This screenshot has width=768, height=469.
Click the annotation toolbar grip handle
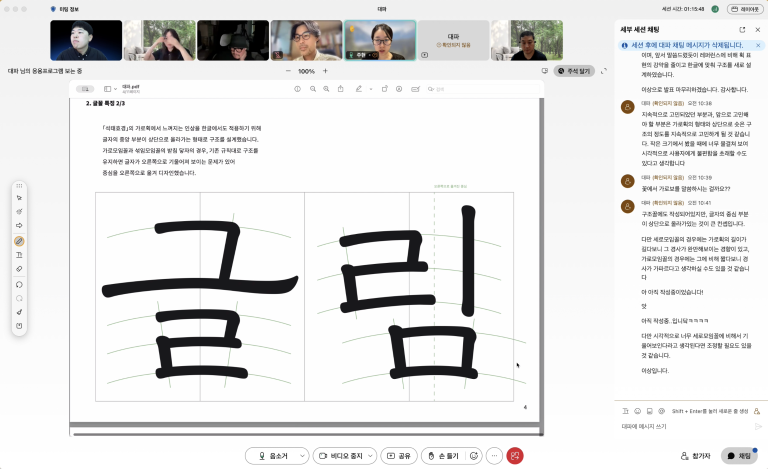click(x=19, y=186)
